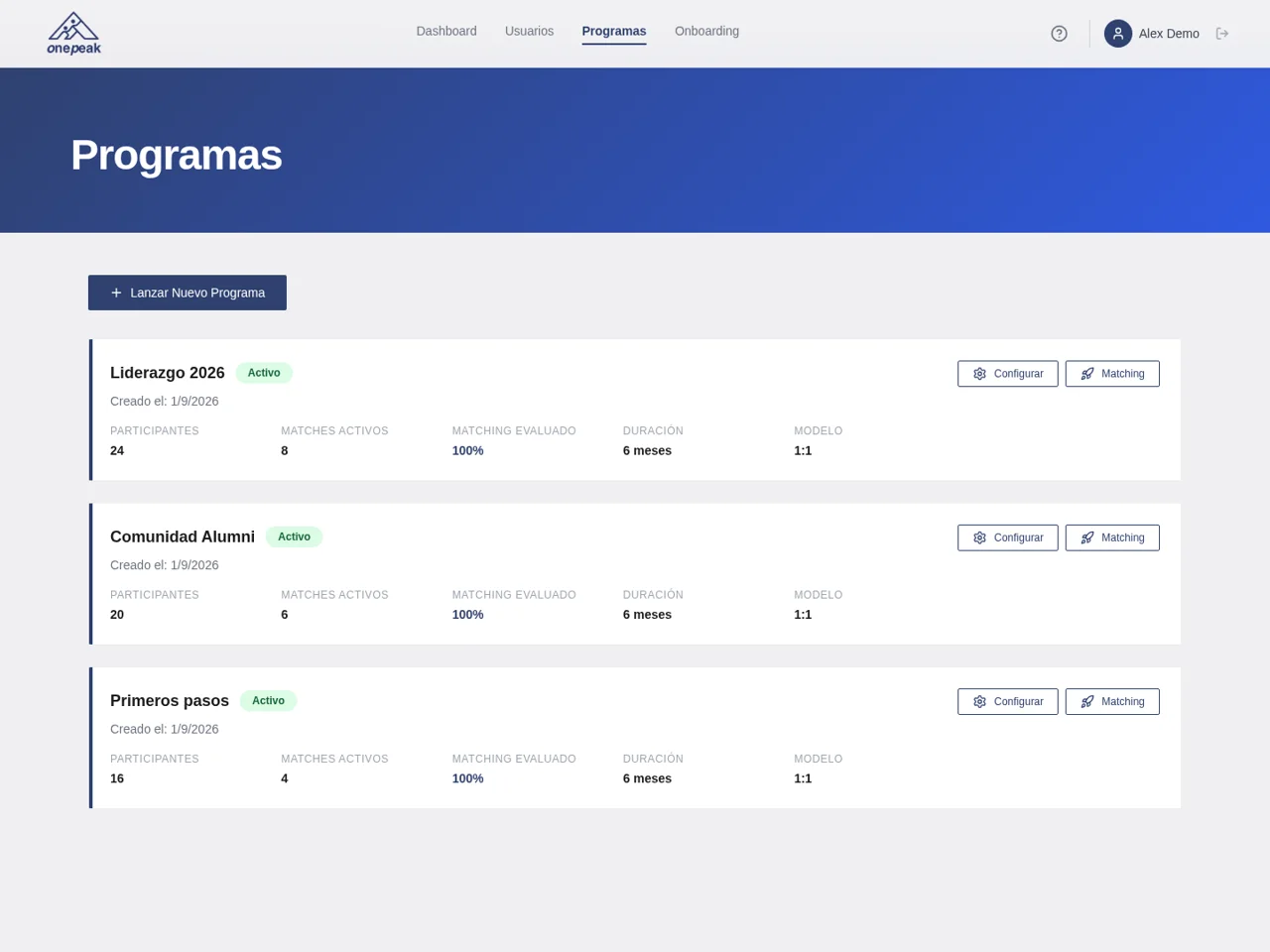
Task: Open Matching for Primeros pasos
Action: [x=1112, y=701]
